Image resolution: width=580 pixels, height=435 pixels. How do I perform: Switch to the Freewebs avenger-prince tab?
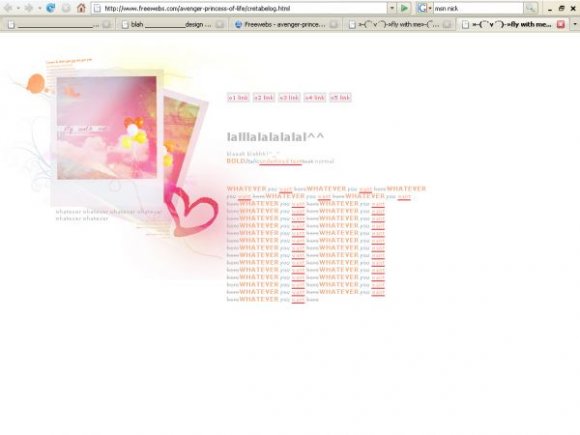click(286, 24)
